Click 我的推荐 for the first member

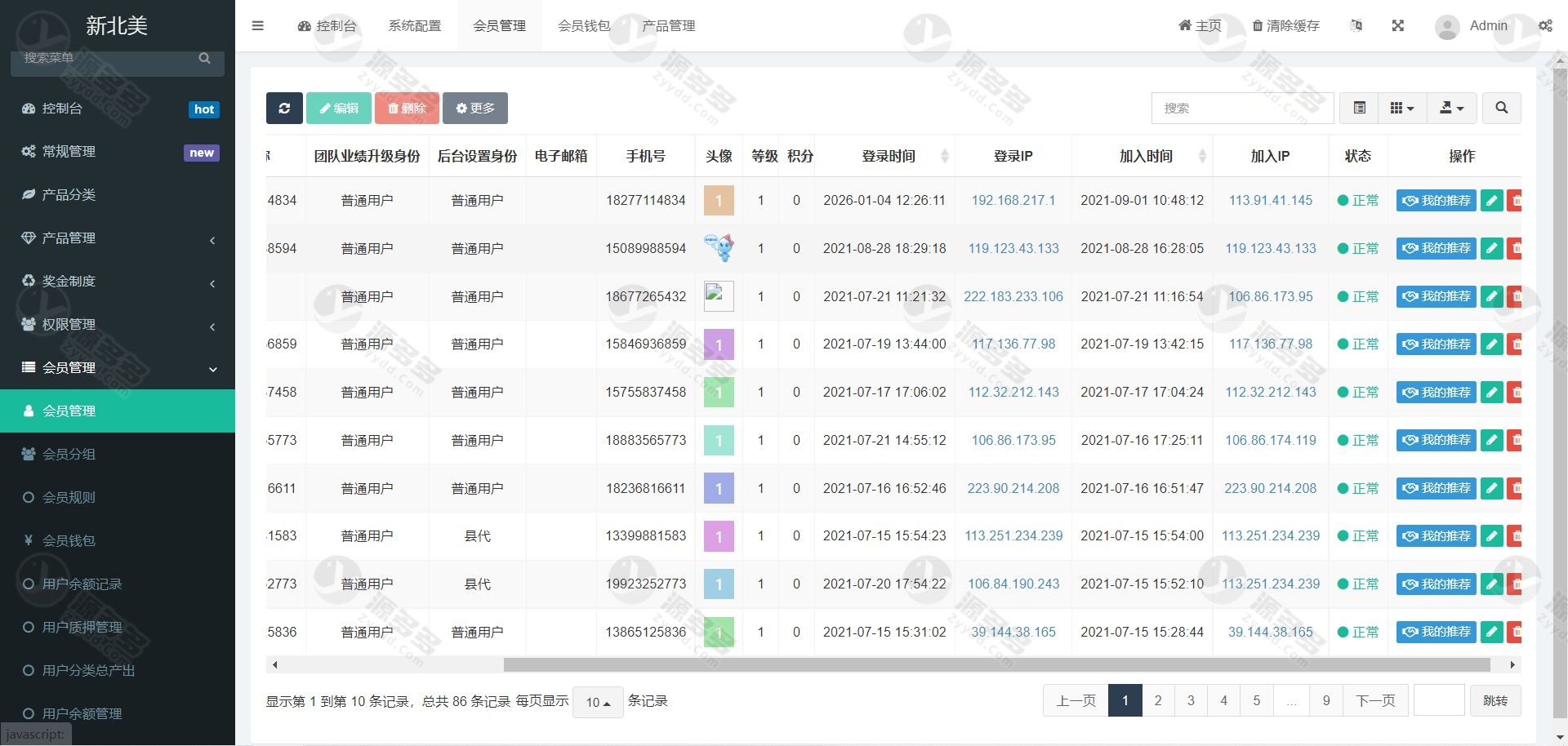[x=1436, y=200]
